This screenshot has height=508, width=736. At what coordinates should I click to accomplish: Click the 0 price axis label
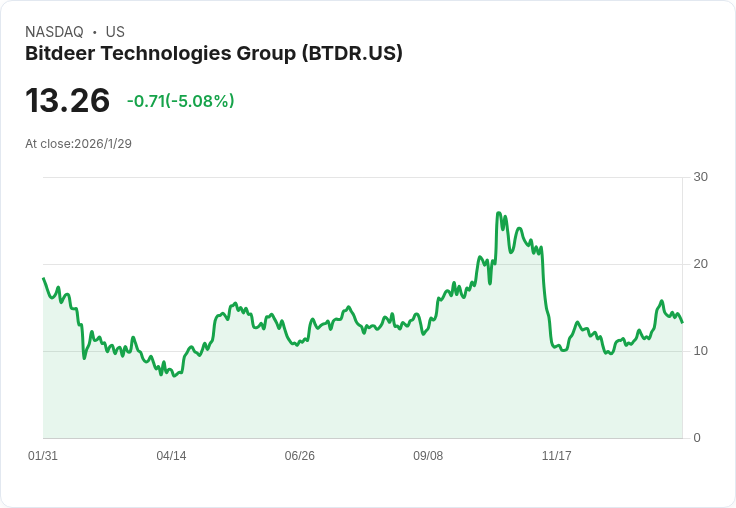[x=697, y=438]
